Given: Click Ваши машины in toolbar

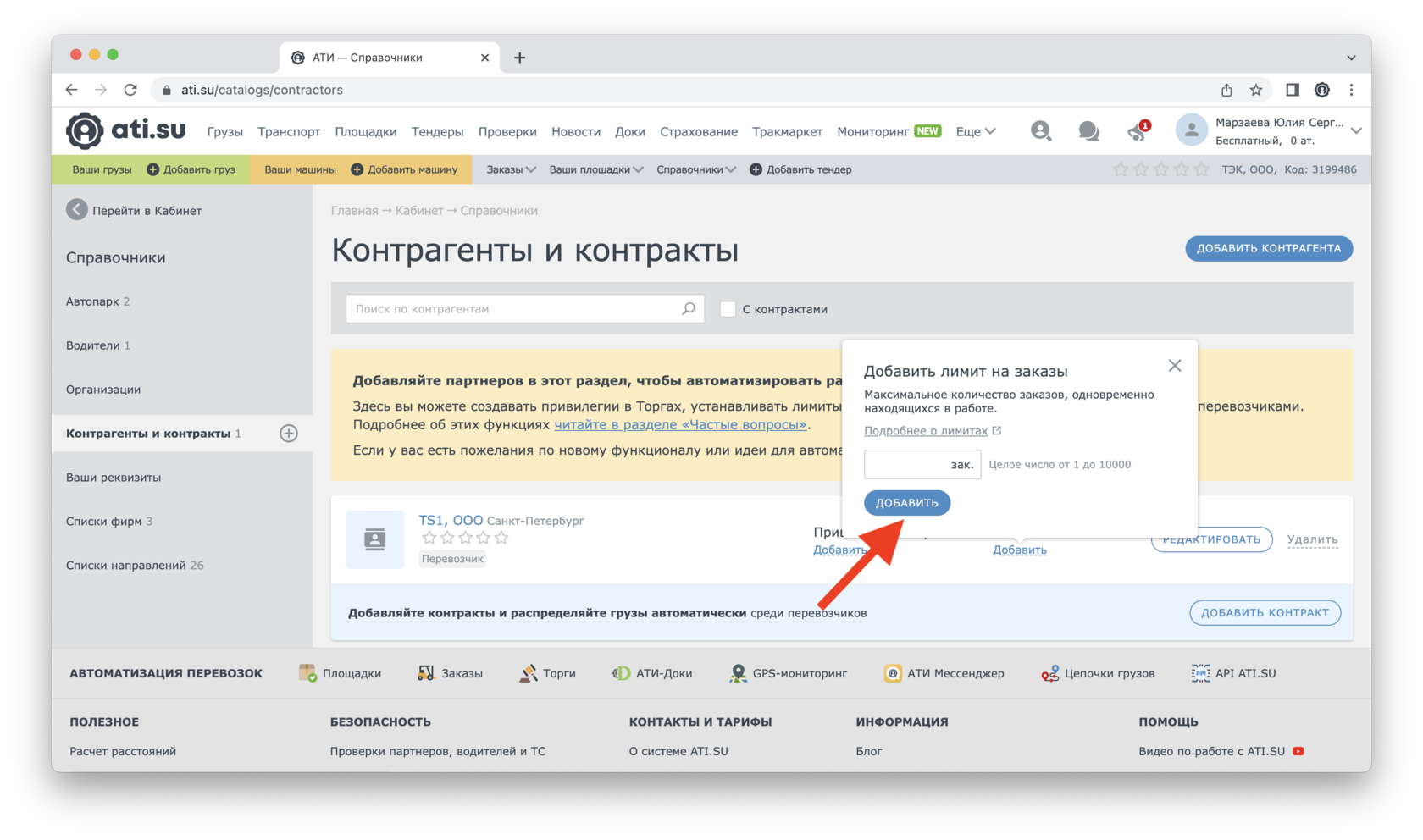Looking at the screenshot, I should 300,169.
